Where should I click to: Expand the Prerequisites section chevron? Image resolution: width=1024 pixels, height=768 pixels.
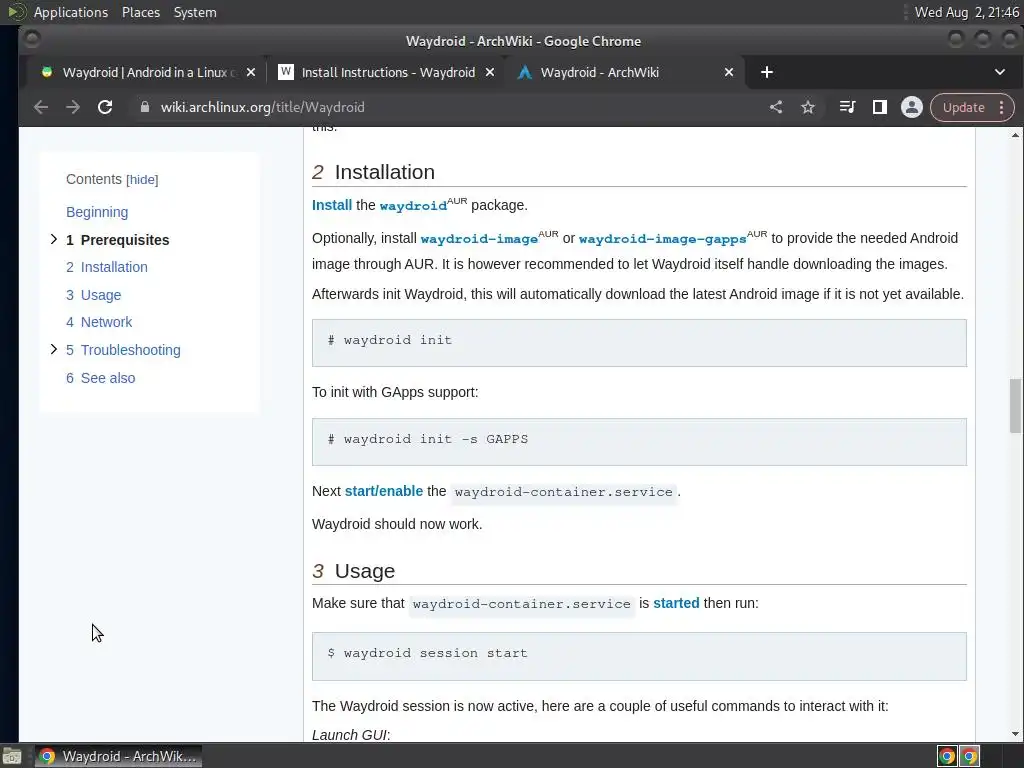click(x=54, y=240)
